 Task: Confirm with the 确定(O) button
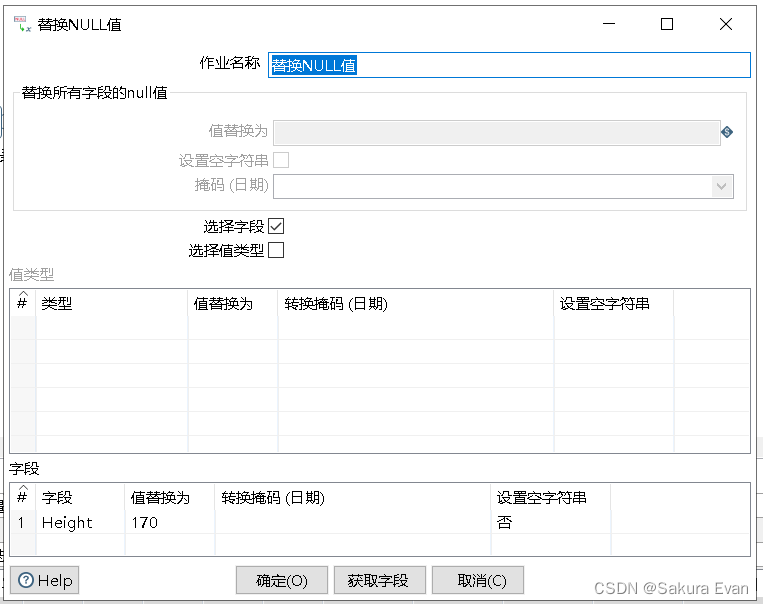coord(282,580)
